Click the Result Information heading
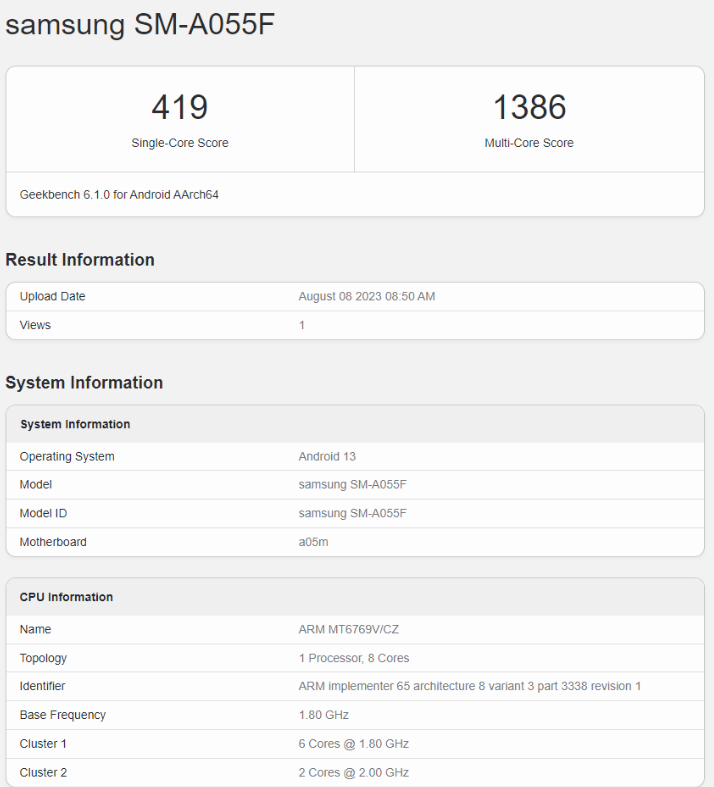The width and height of the screenshot is (714, 787). tap(80, 259)
